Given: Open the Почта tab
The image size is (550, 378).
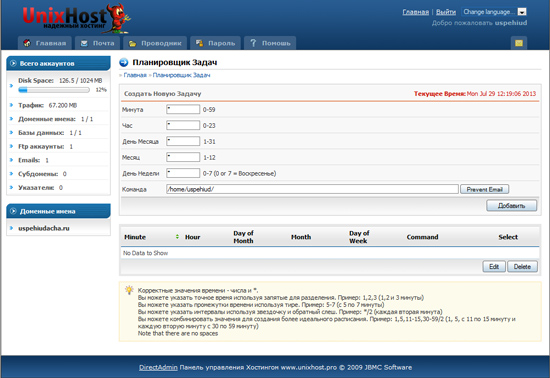Looking at the screenshot, I should (x=98, y=43).
